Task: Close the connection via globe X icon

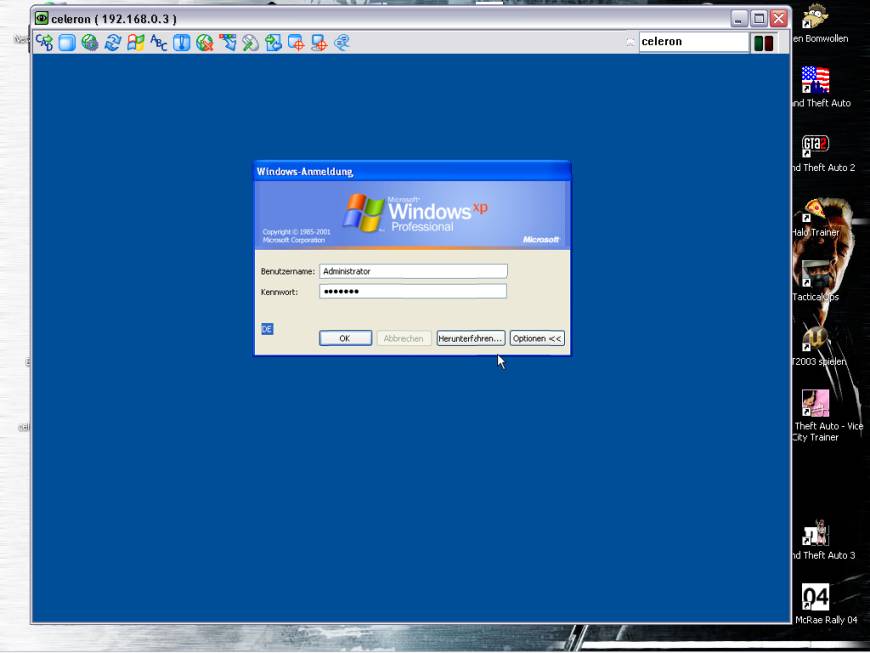Action: pyautogui.click(x=204, y=42)
